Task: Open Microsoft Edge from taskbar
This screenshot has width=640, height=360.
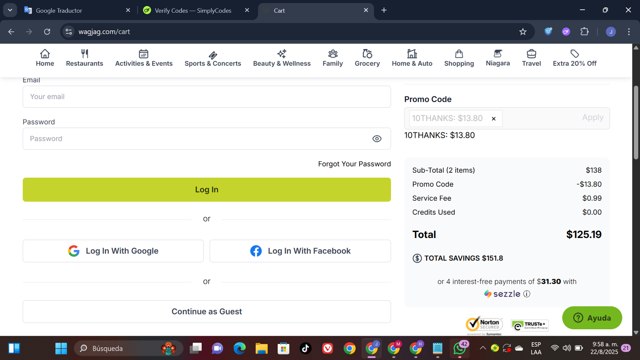Action: coord(240,348)
